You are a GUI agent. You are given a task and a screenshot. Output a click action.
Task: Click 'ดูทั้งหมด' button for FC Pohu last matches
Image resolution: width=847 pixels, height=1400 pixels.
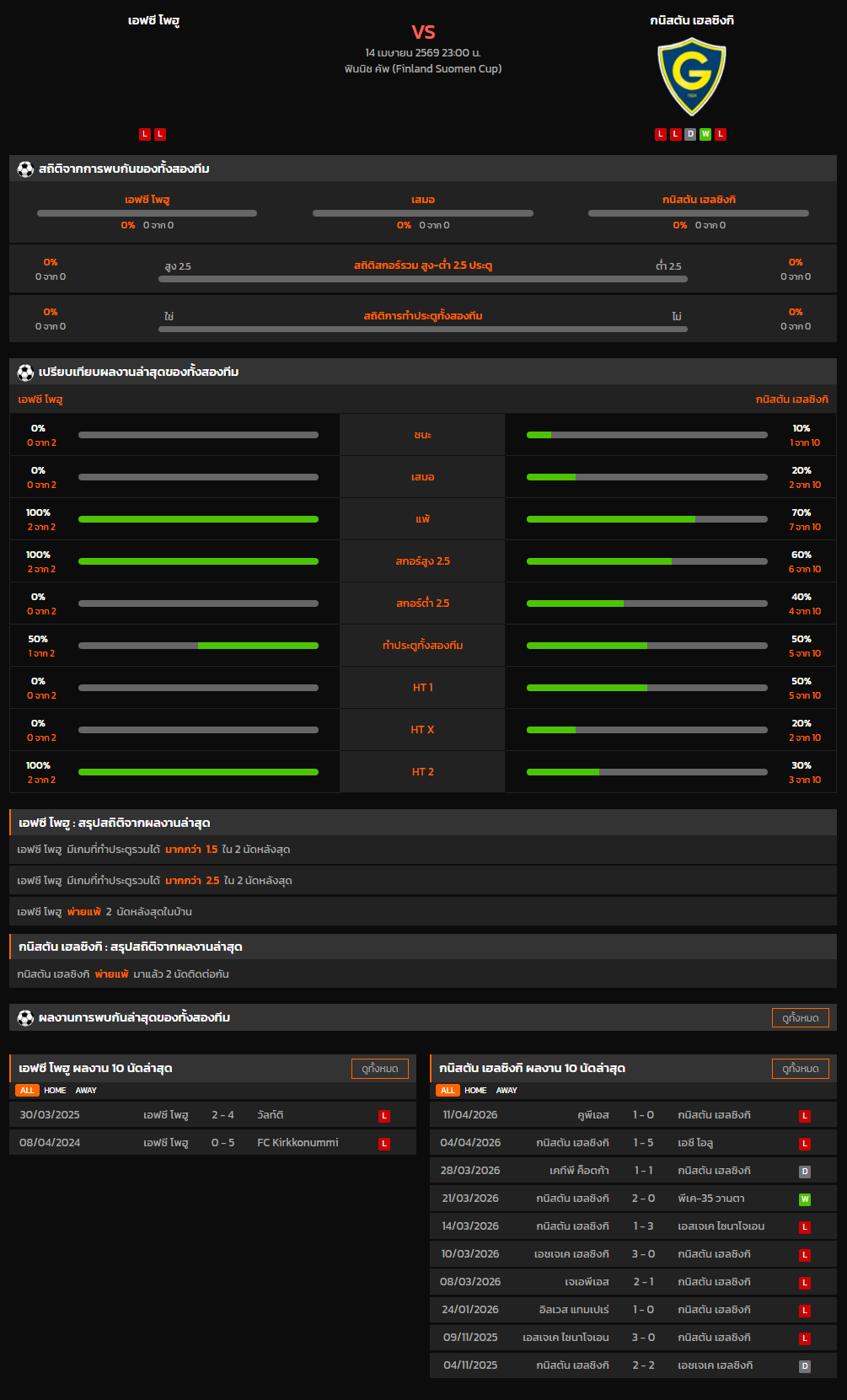(379, 1069)
